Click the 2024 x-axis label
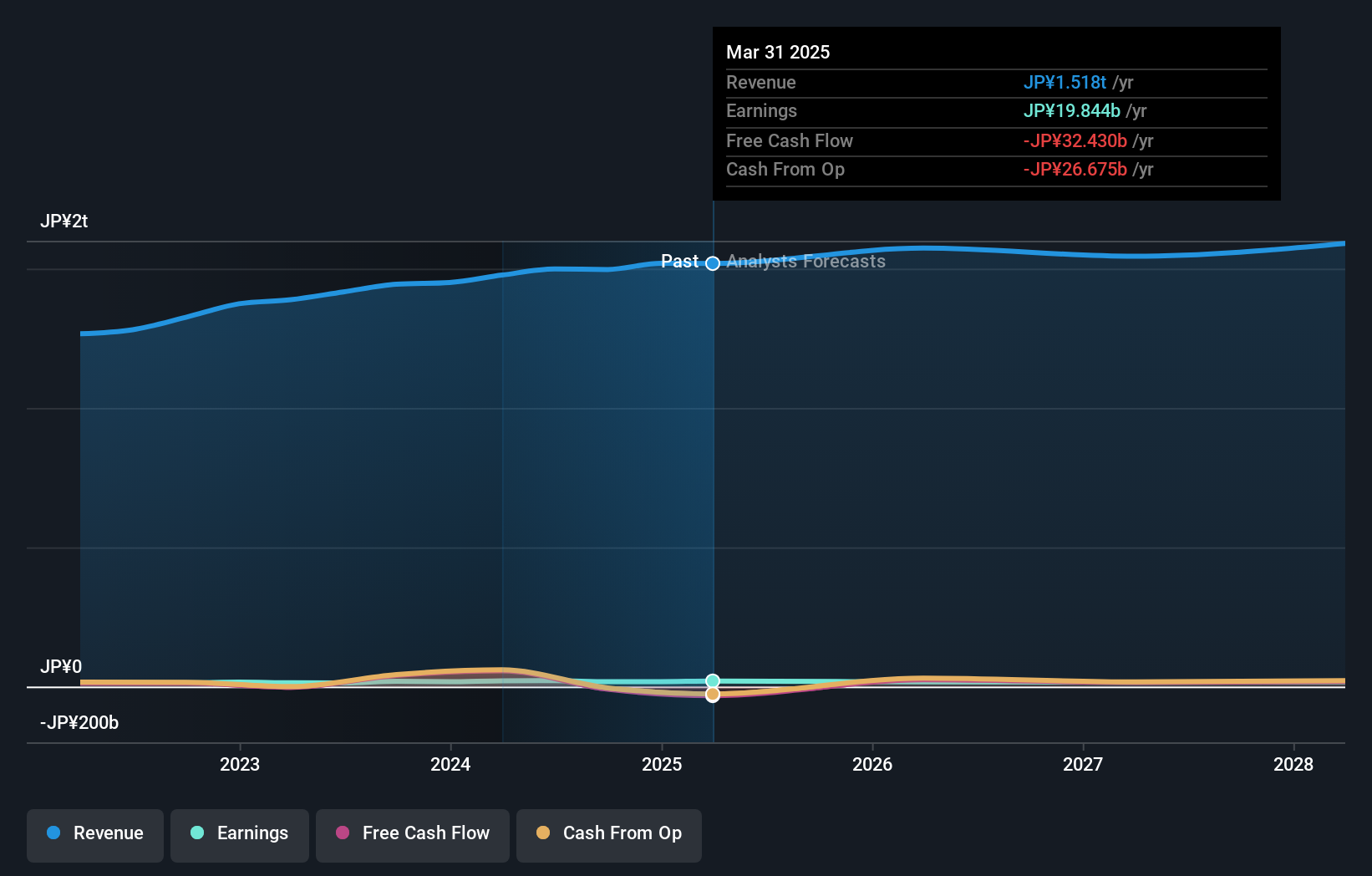The height and width of the screenshot is (876, 1372). pyautogui.click(x=450, y=765)
